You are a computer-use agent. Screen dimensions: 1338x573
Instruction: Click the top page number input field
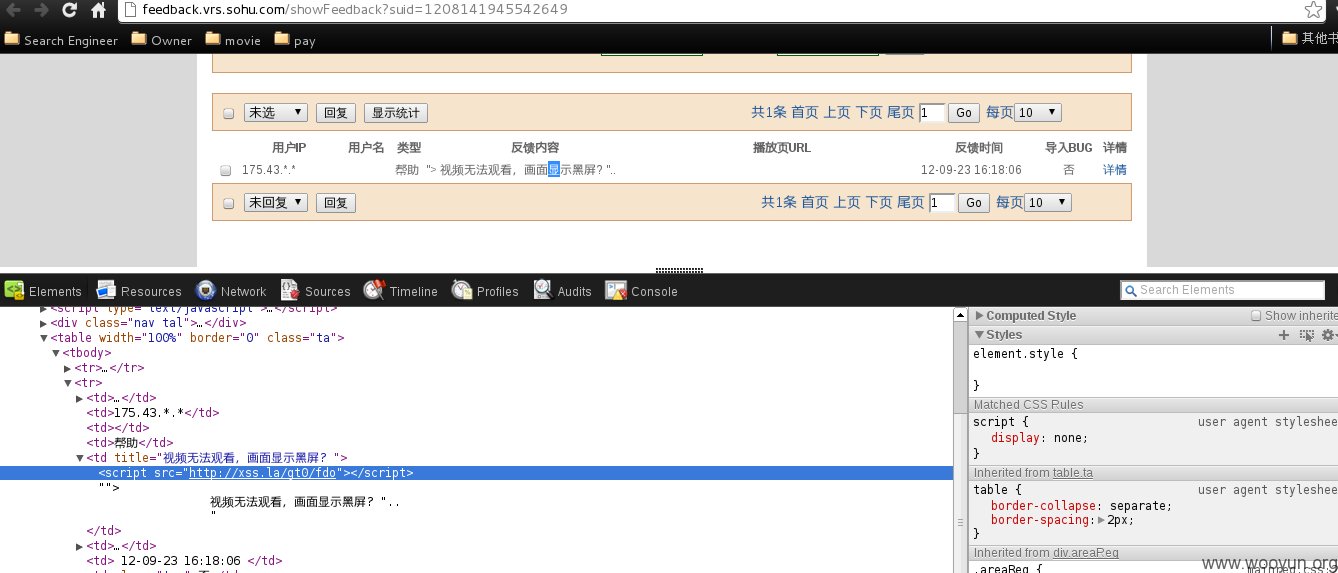[932, 113]
